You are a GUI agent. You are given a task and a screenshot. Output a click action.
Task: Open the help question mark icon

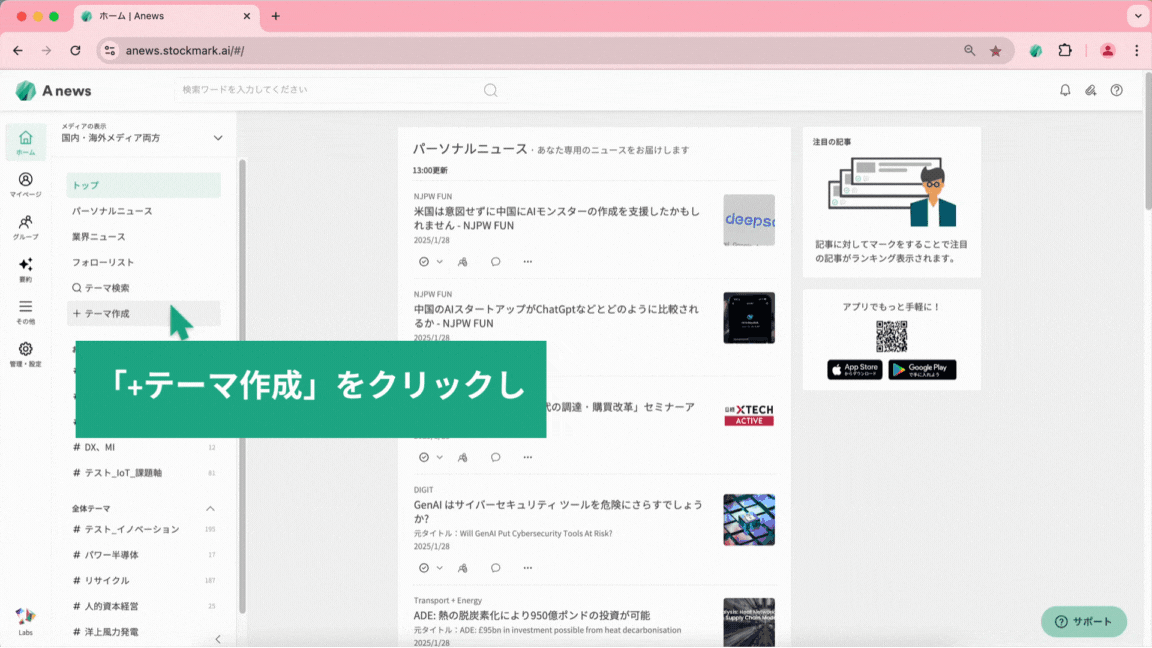click(x=1117, y=90)
